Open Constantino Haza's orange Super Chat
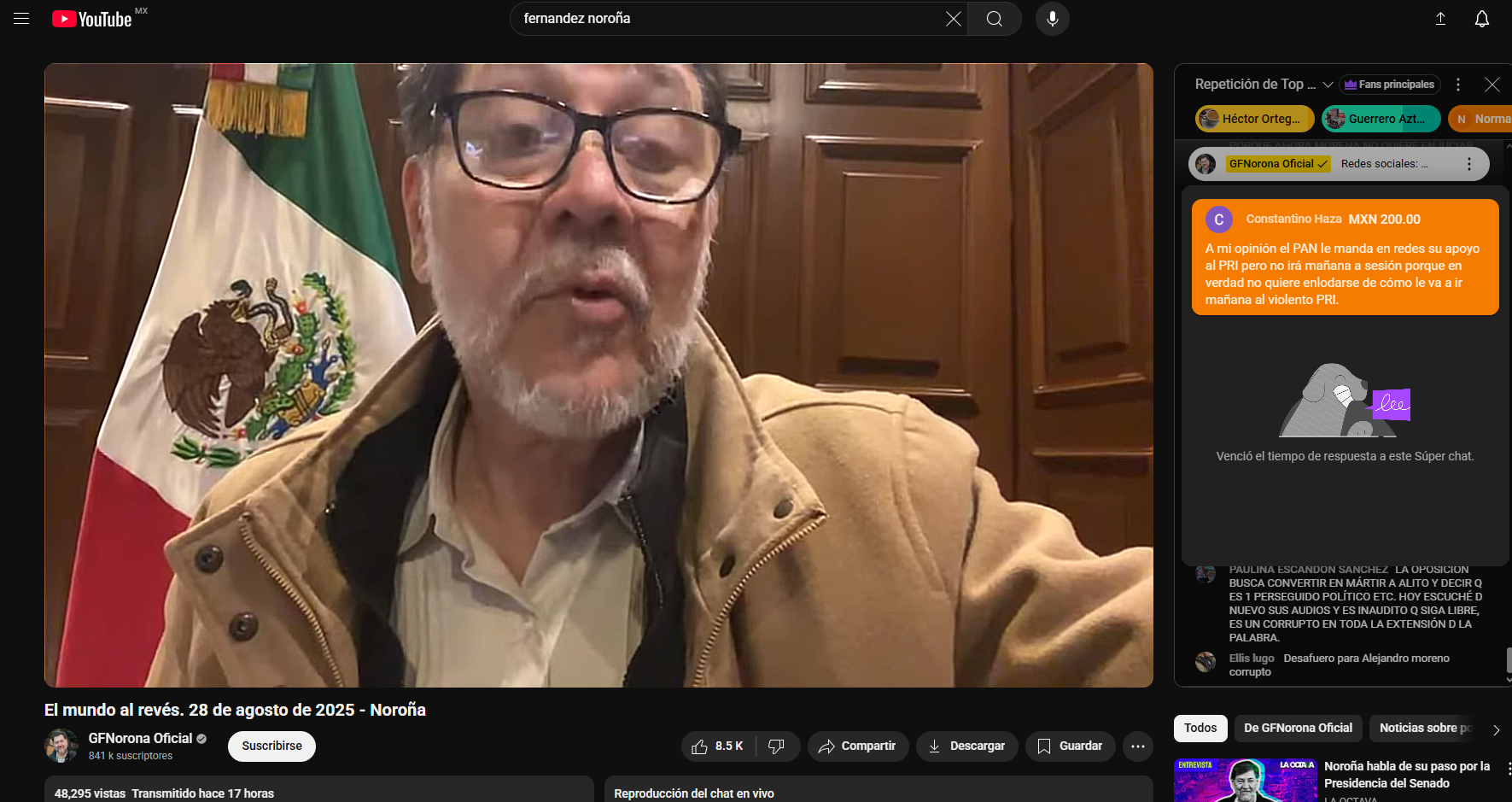The height and width of the screenshot is (802, 1512). tap(1345, 257)
